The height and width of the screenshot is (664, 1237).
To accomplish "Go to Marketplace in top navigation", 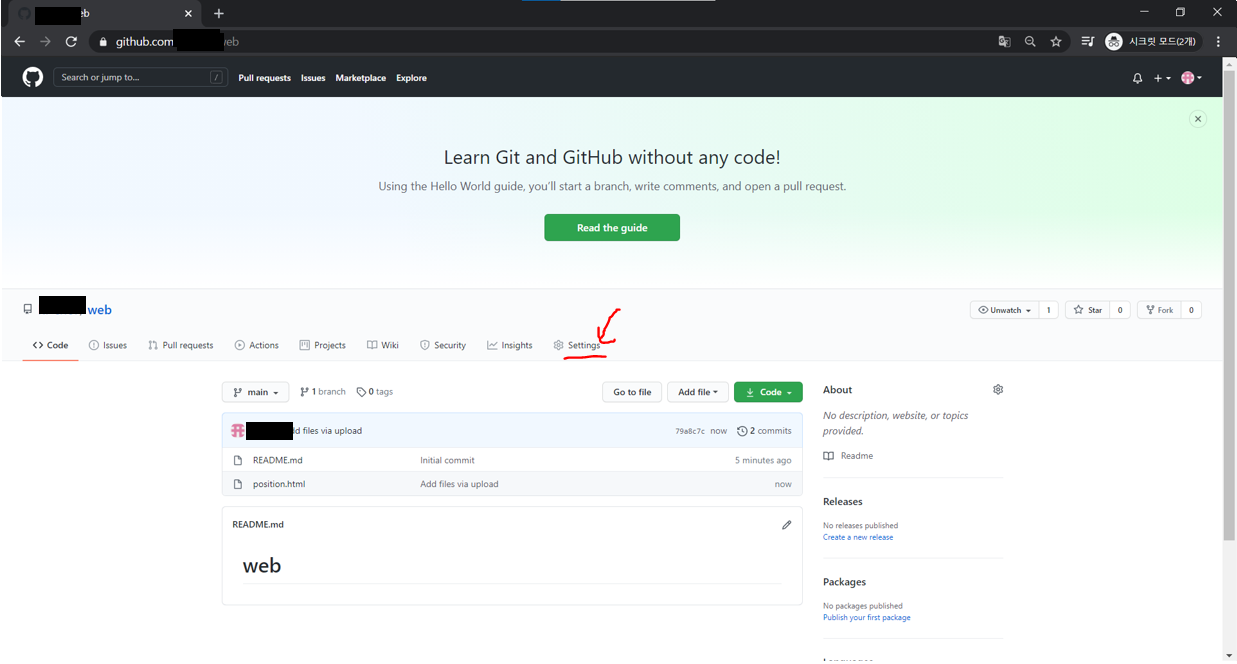I will click(361, 78).
